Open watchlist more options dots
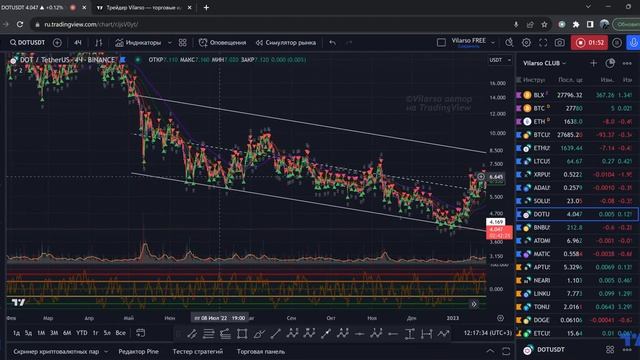640x360 pixels. point(627,63)
